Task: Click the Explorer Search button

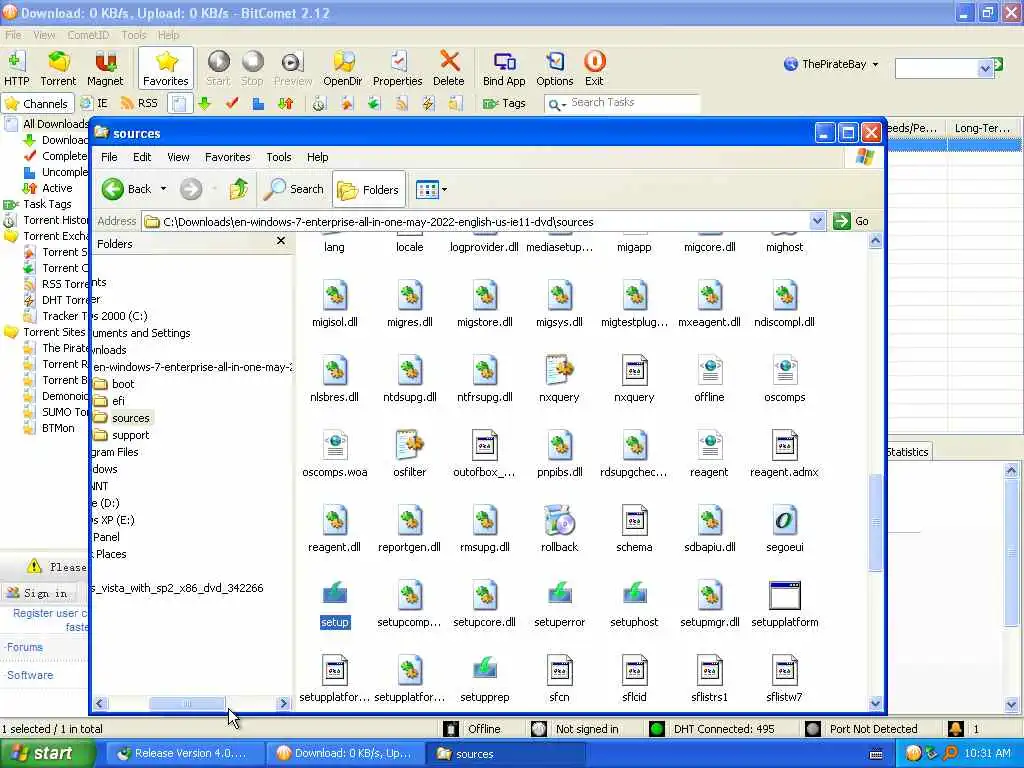Action: click(294, 189)
